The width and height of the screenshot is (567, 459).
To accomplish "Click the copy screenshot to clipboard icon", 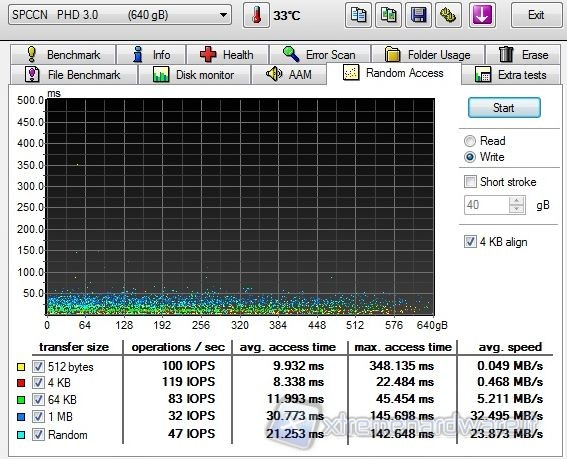I will point(388,15).
